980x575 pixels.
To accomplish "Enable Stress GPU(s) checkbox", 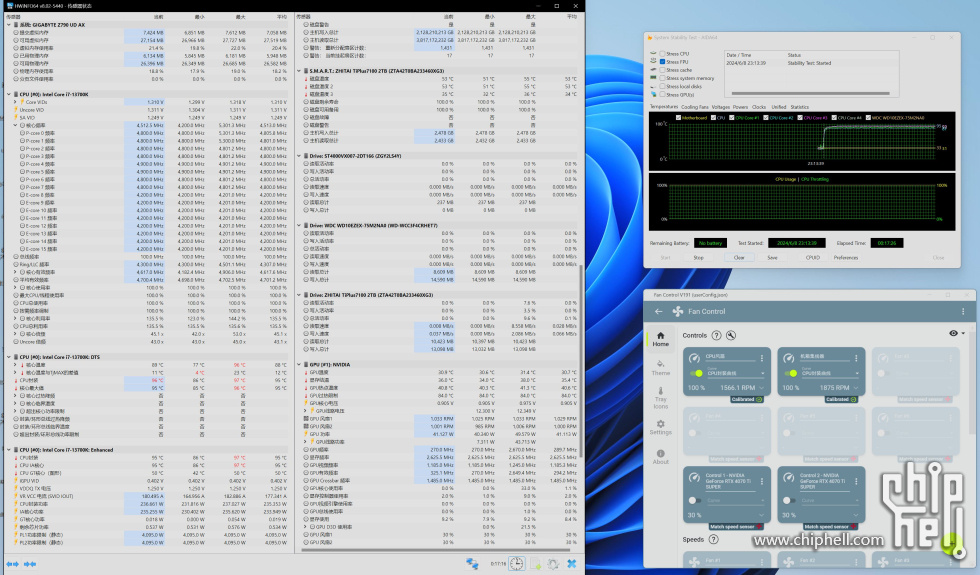I will pos(662,94).
